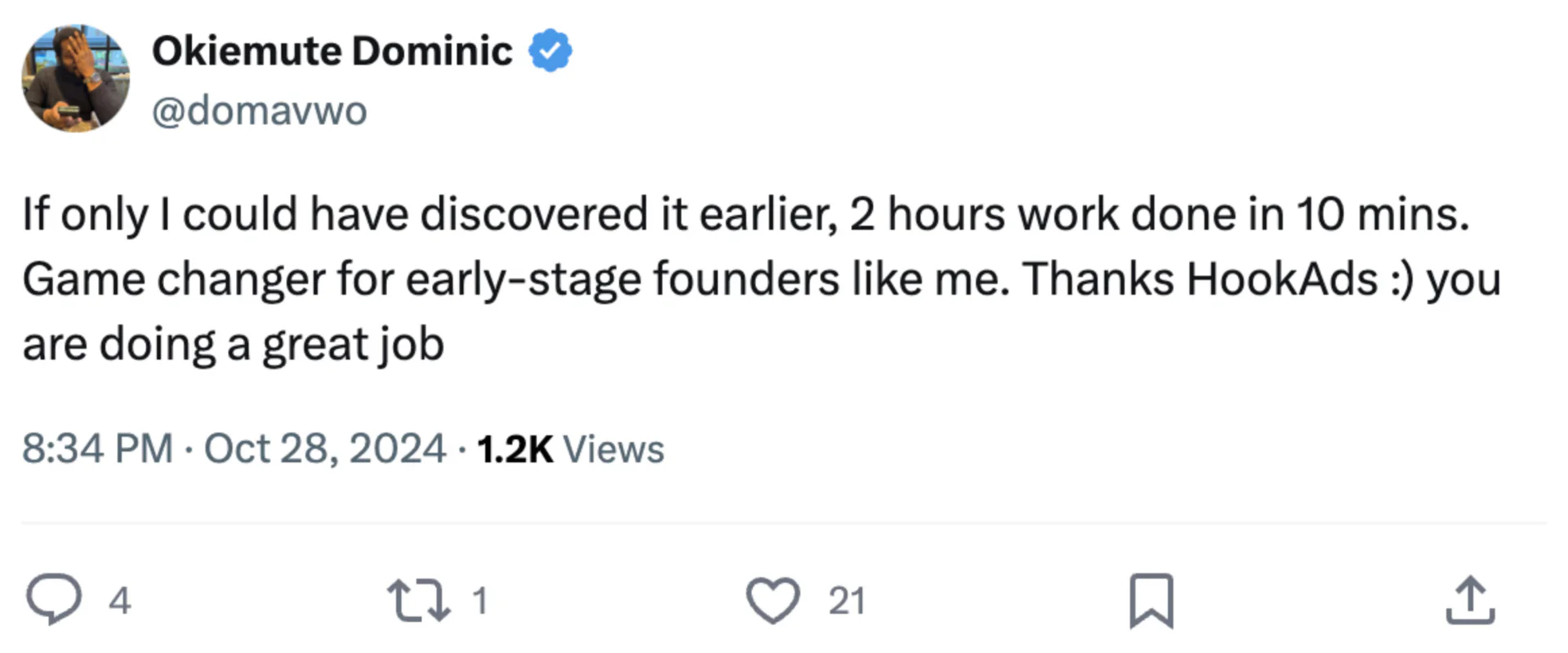
Task: Click the 1.2K view count number
Action: click(x=514, y=449)
